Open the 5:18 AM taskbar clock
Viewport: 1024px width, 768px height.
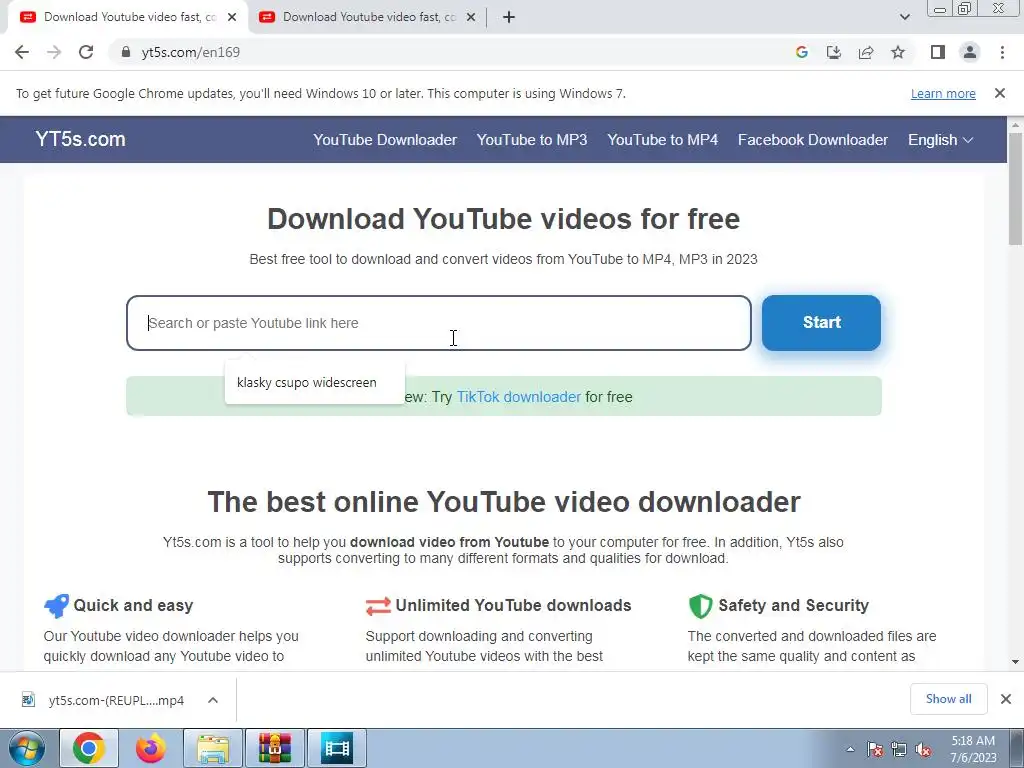[x=973, y=749]
